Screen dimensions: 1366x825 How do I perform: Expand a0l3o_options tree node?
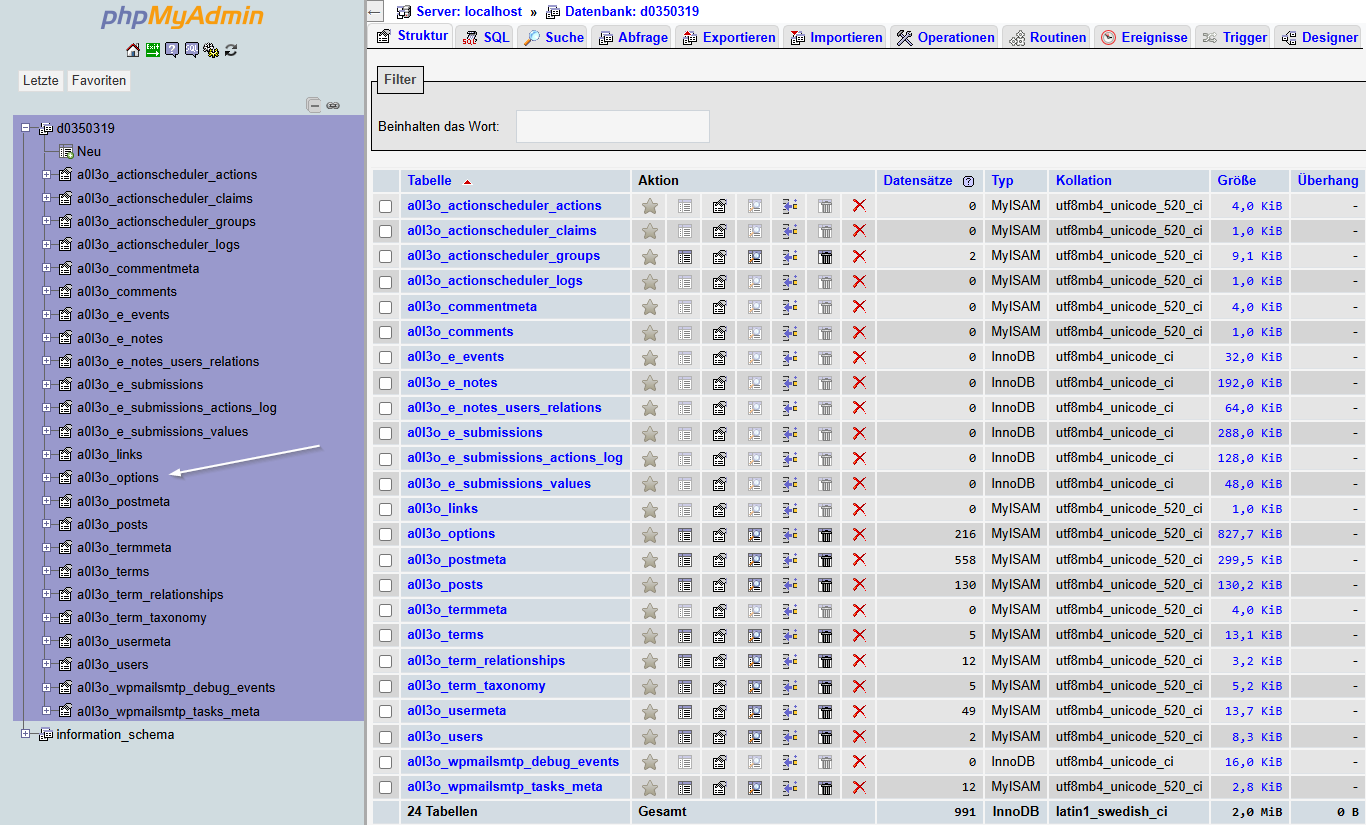coord(46,478)
